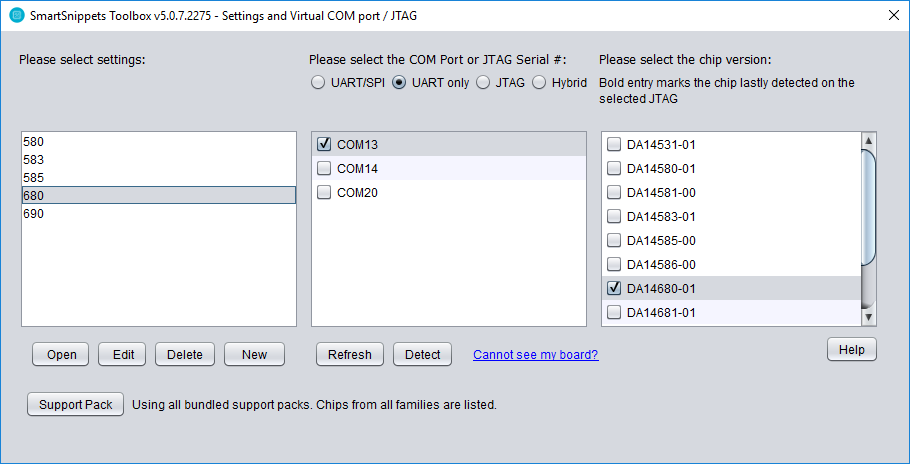Uncheck the COM13 port checkbox

(324, 144)
